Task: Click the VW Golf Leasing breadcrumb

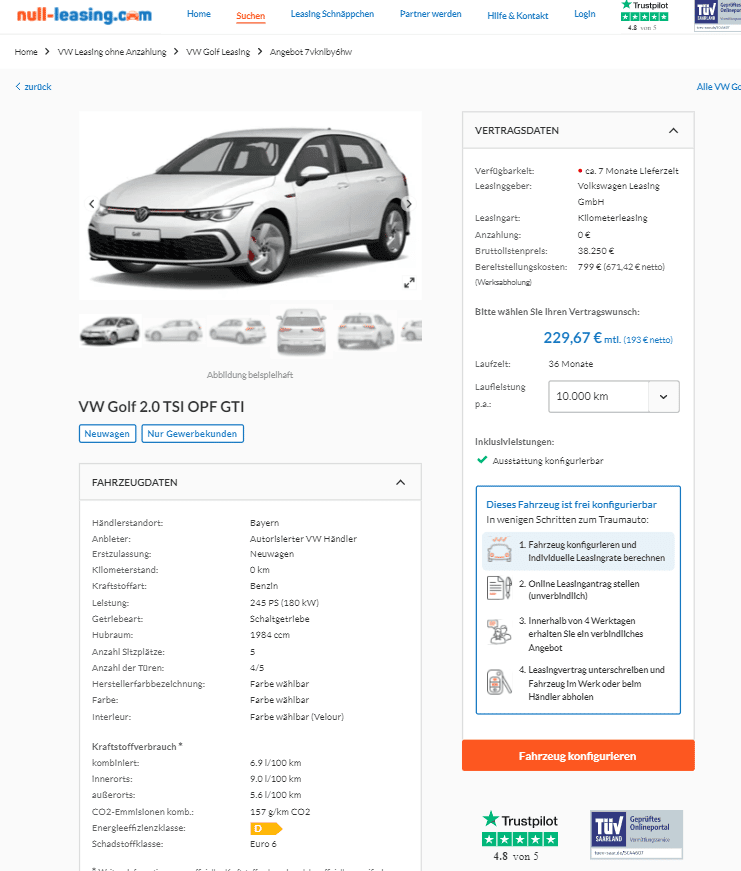Action: (218, 52)
